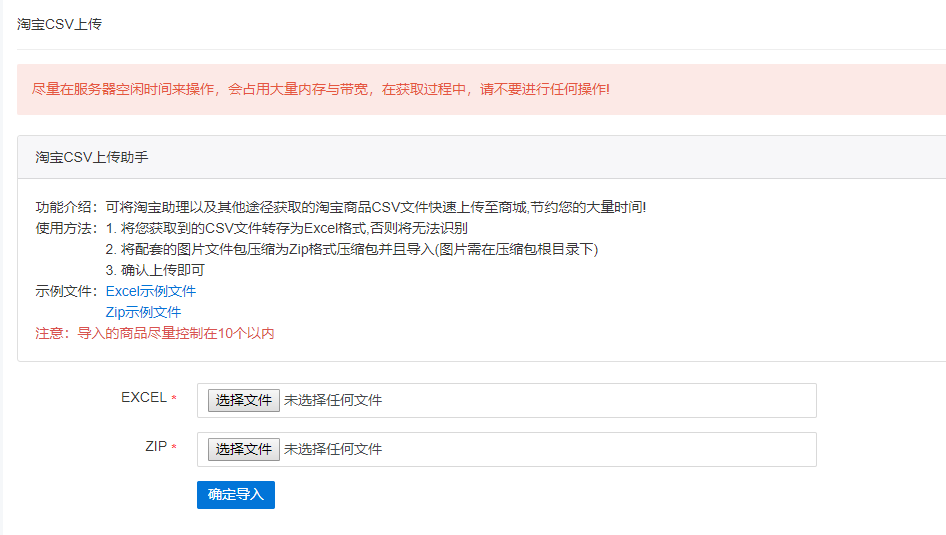This screenshot has height=535, width=946.
Task: Click 选择文件 button in the ZIP row
Action: pos(244,449)
